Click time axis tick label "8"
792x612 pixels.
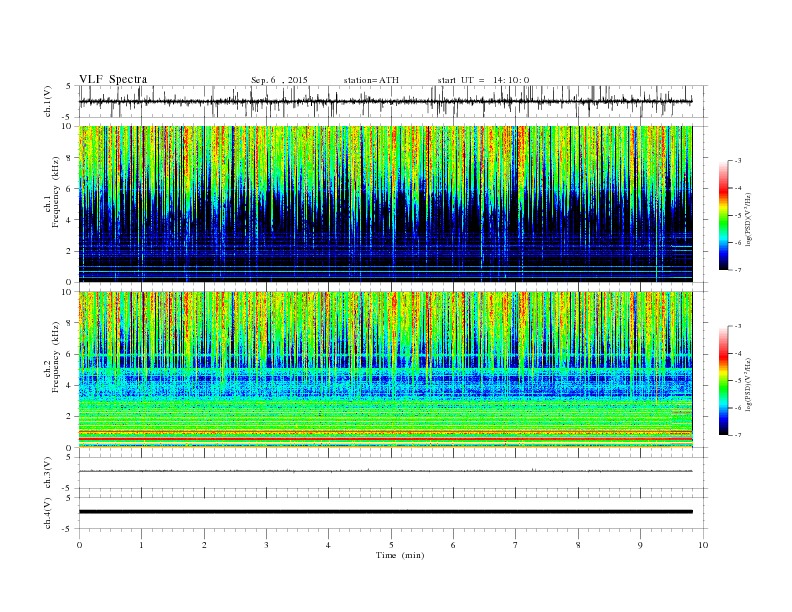coord(578,545)
